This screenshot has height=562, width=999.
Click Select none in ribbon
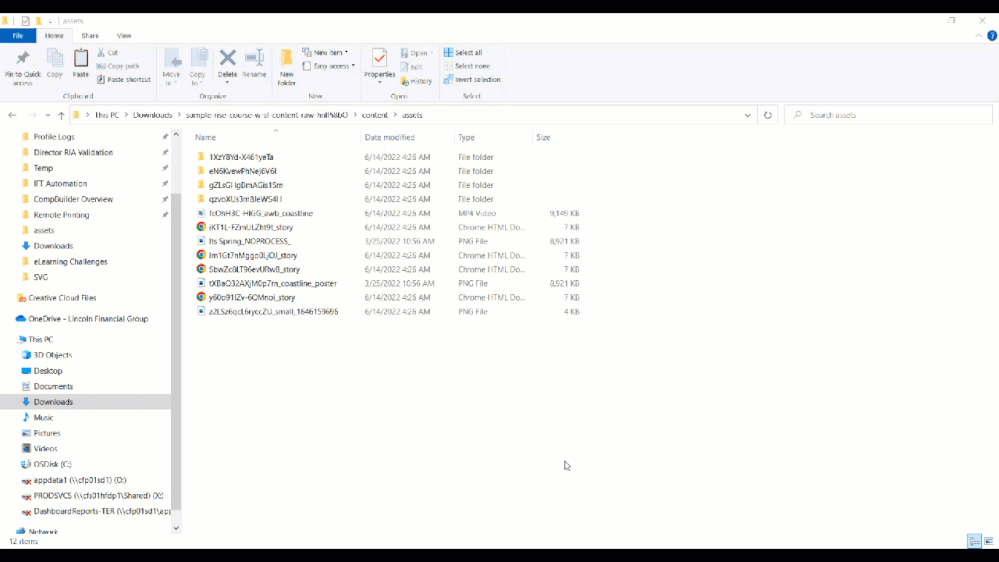point(467,66)
